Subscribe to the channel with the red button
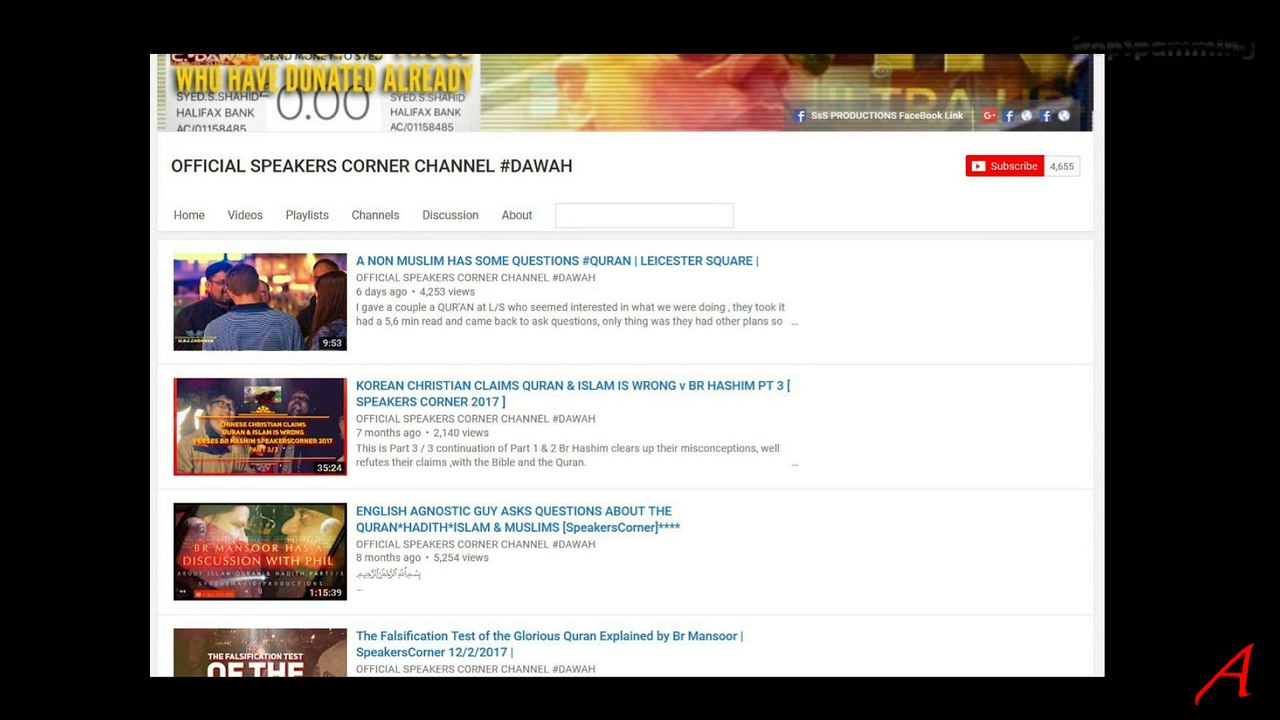Viewport: 1280px width, 720px height. (x=1005, y=166)
